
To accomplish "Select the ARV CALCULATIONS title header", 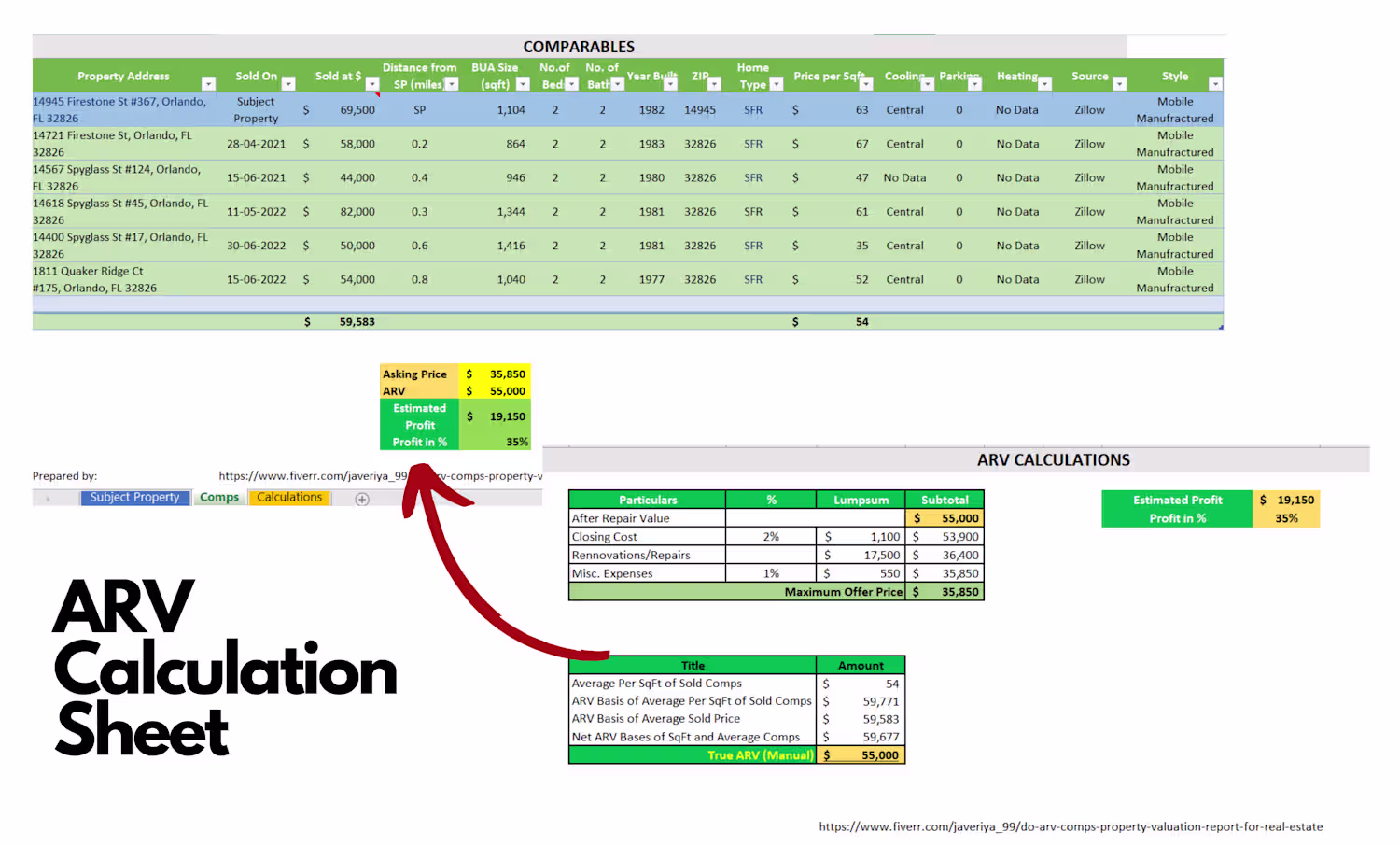I will click(1053, 460).
